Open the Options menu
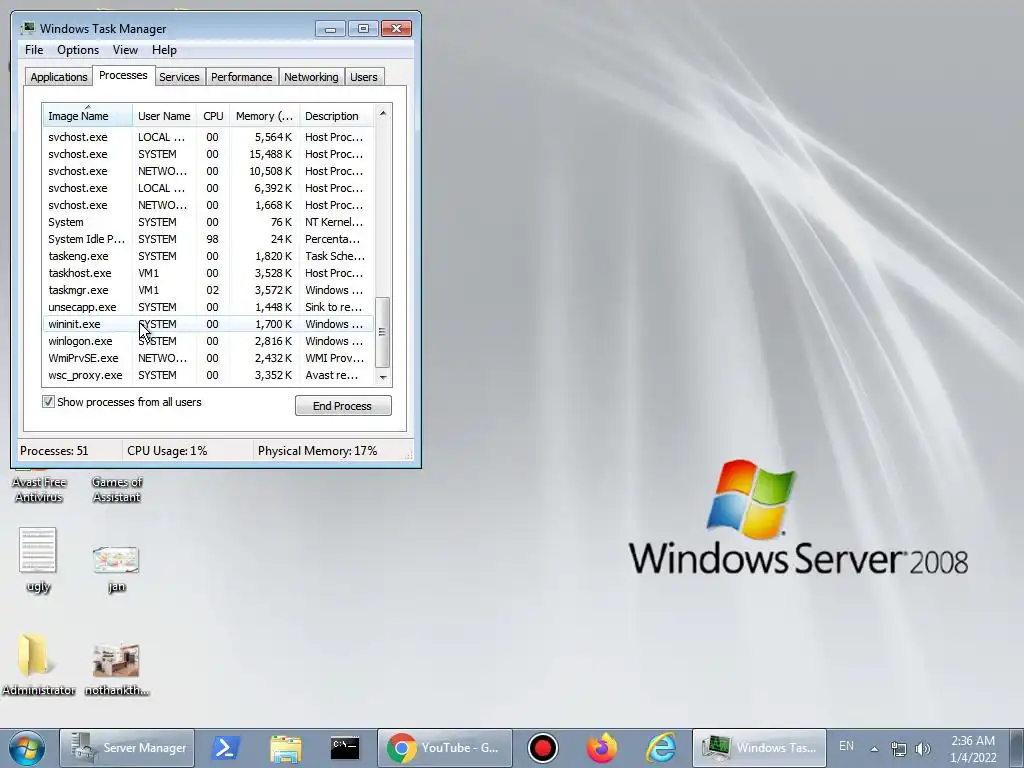 [x=78, y=50]
